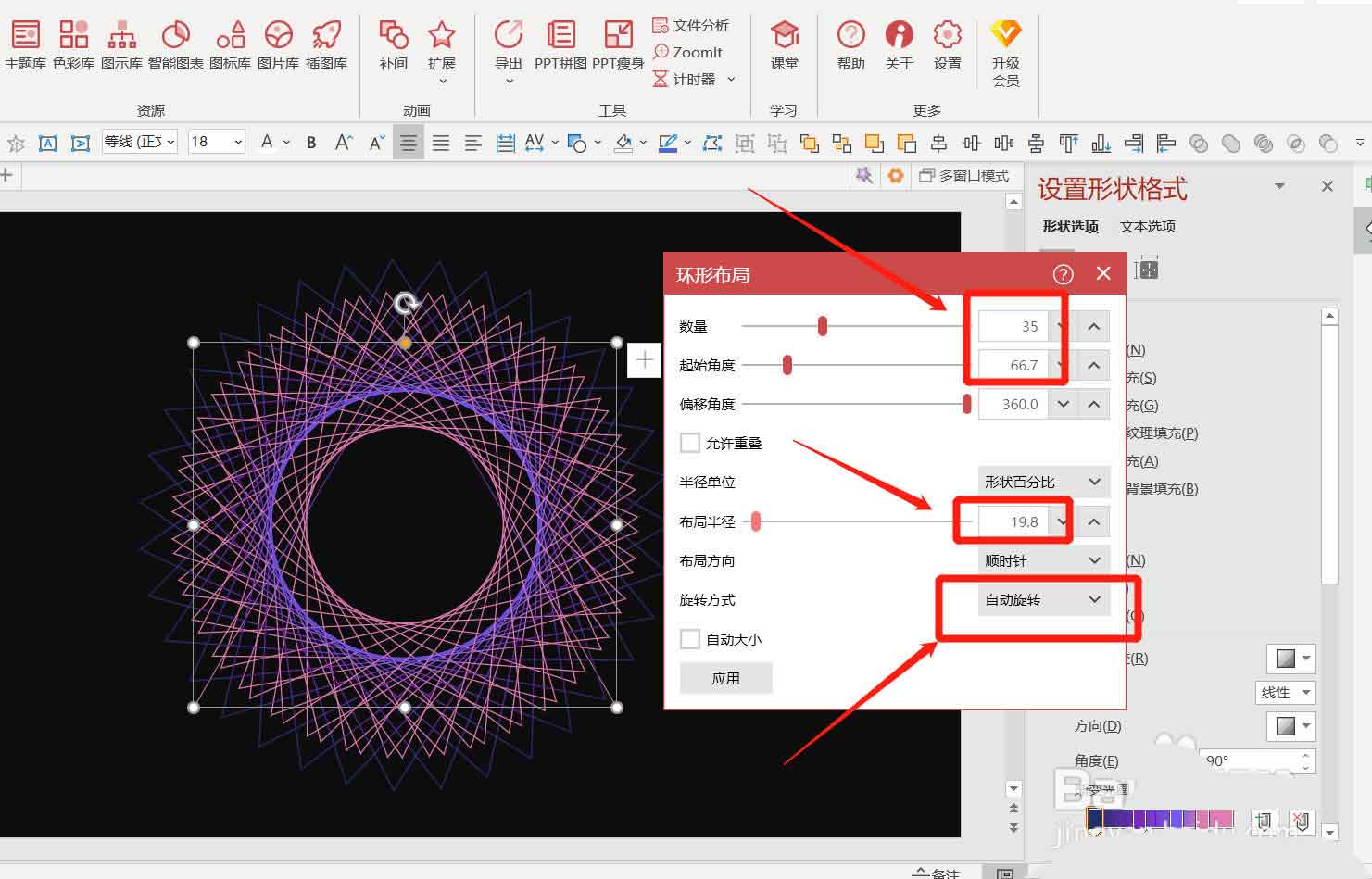This screenshot has height=879, width=1372.
Task: Select the 形状选项 tab
Action: [x=1070, y=226]
